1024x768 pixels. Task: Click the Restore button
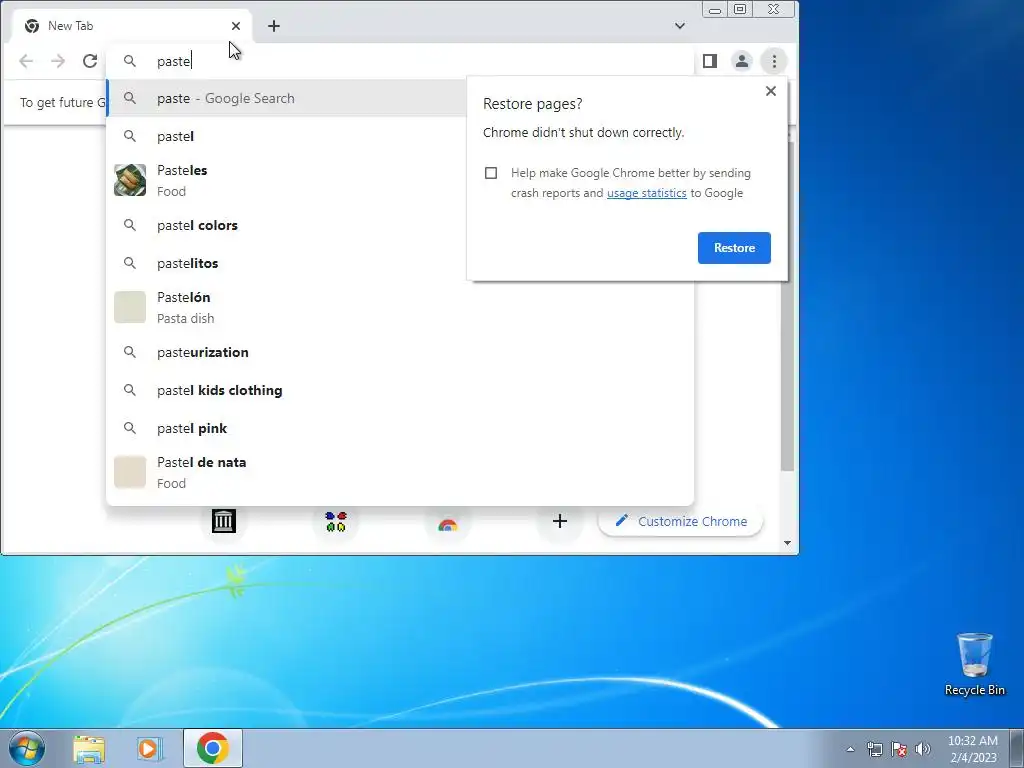(x=734, y=248)
